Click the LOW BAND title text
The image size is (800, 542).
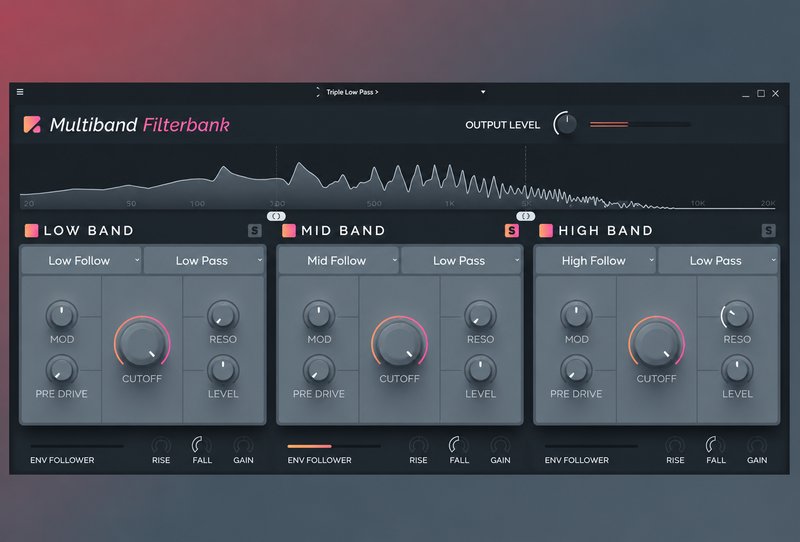tap(89, 231)
